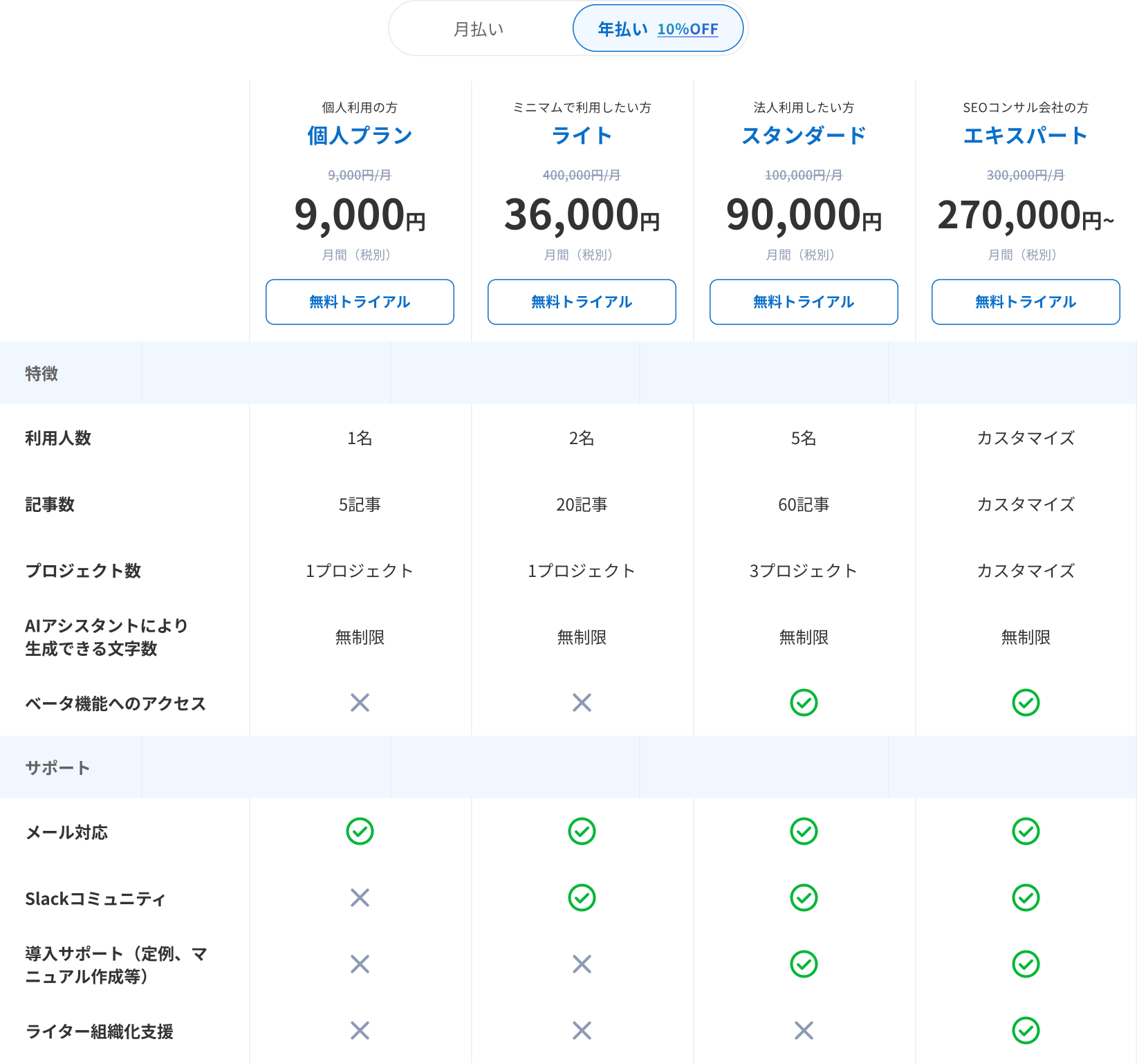
Task: Click the スタンダード plan title
Action: pos(804,136)
